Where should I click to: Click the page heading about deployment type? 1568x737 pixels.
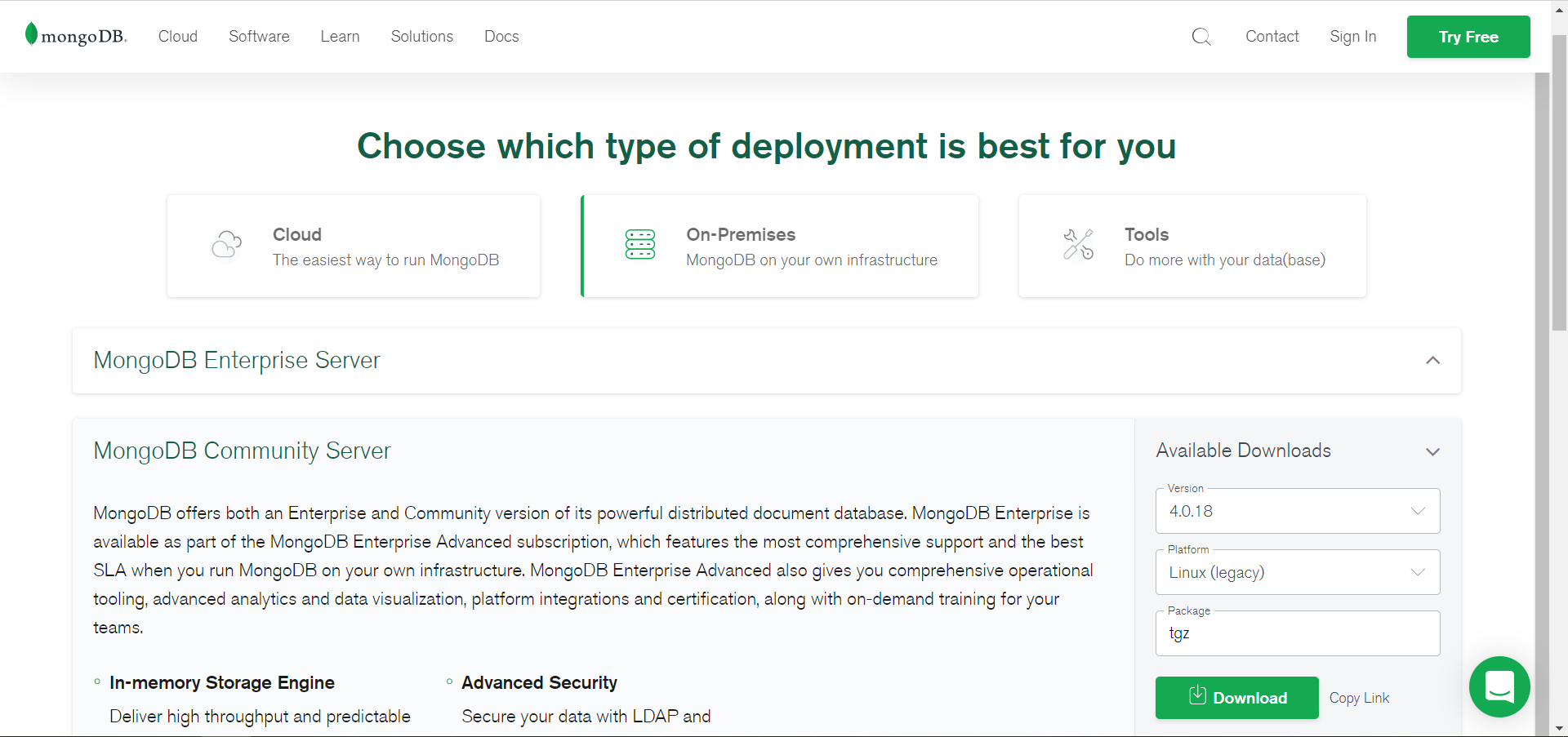[766, 146]
